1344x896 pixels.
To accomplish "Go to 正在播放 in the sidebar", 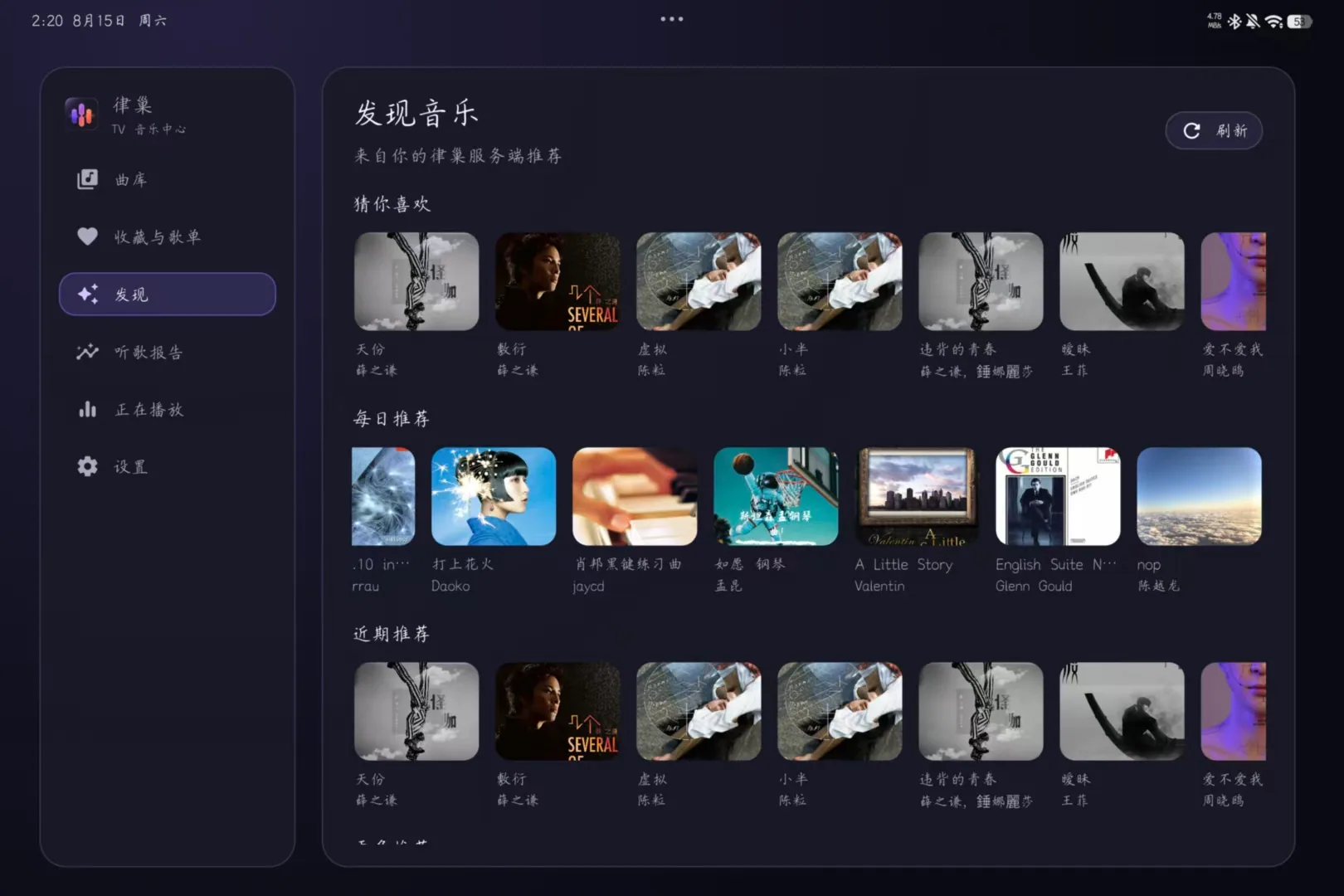I will pos(168,409).
